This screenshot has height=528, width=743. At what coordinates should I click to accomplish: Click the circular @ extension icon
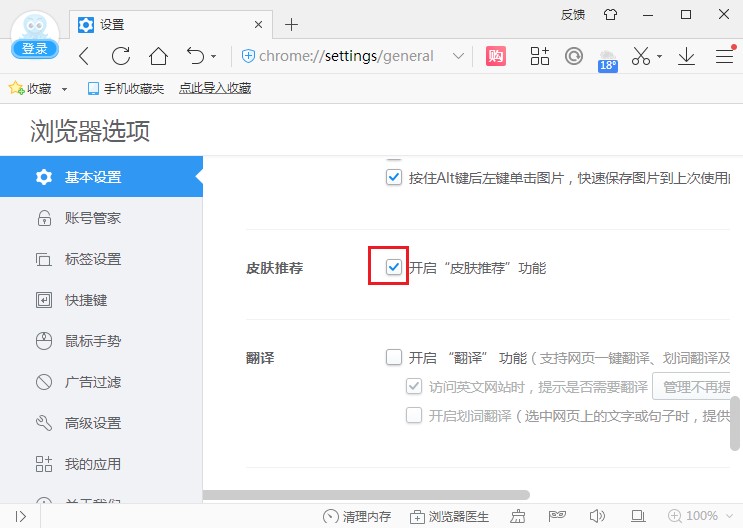point(574,56)
